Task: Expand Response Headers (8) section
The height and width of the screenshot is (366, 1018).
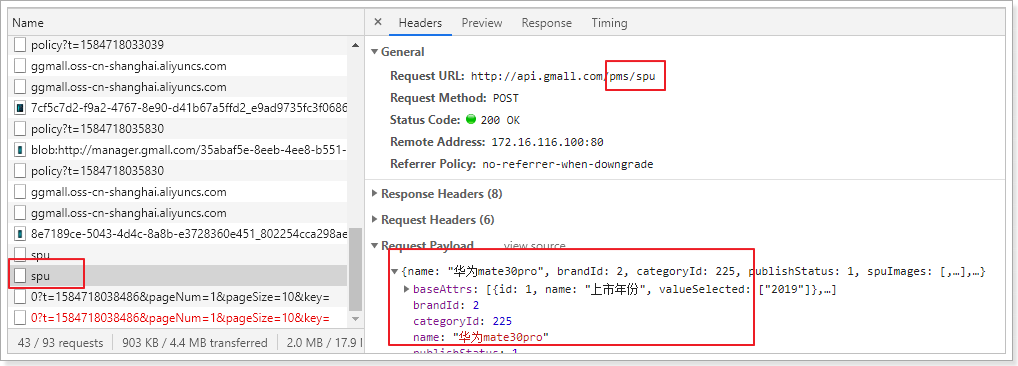Action: (375, 194)
